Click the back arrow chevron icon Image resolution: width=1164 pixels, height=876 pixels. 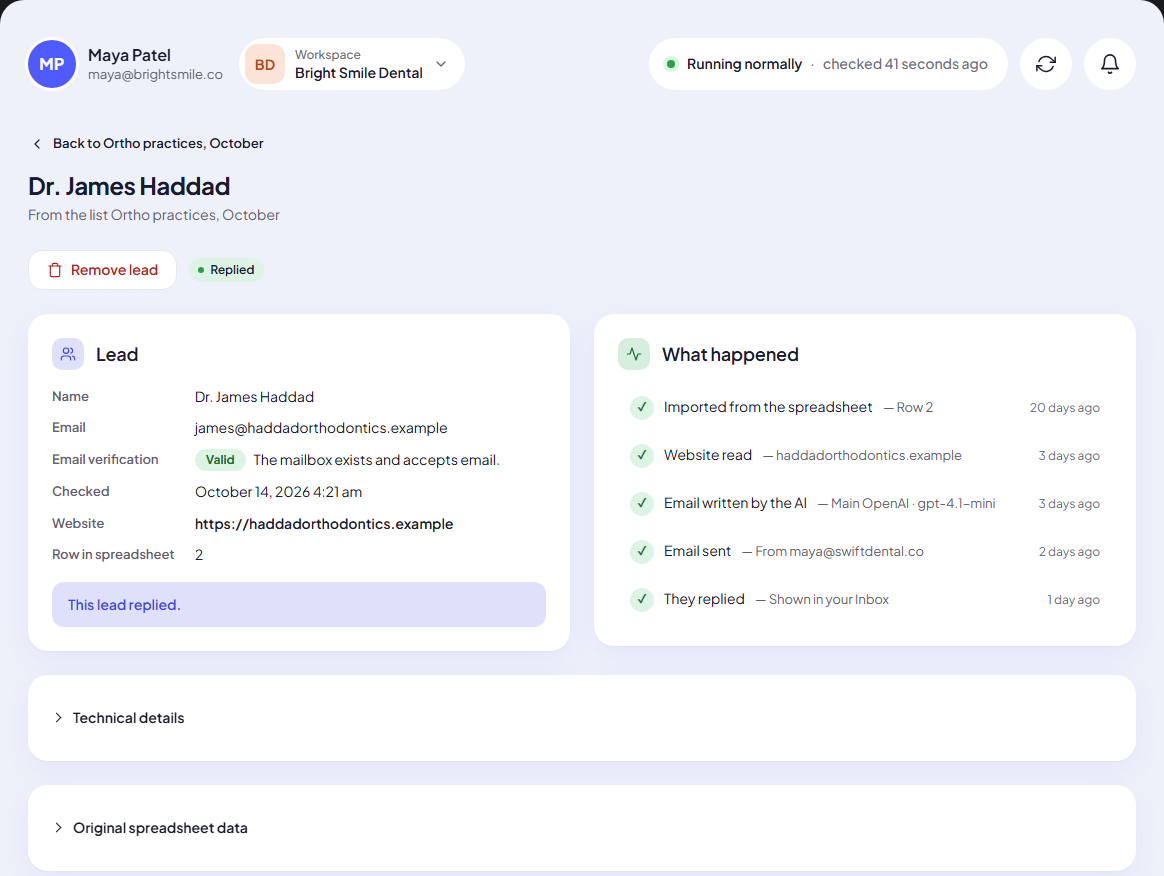coord(37,143)
